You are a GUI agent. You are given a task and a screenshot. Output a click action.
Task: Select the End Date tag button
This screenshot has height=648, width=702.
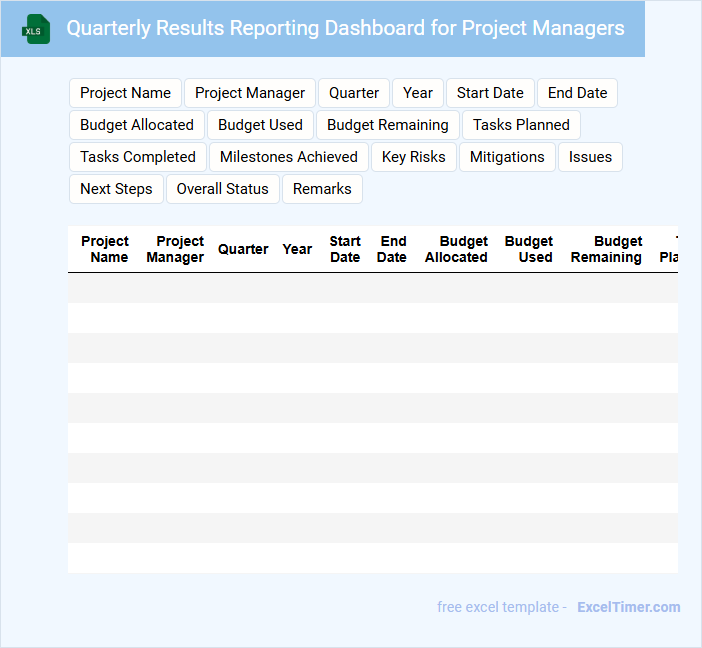[x=577, y=93]
